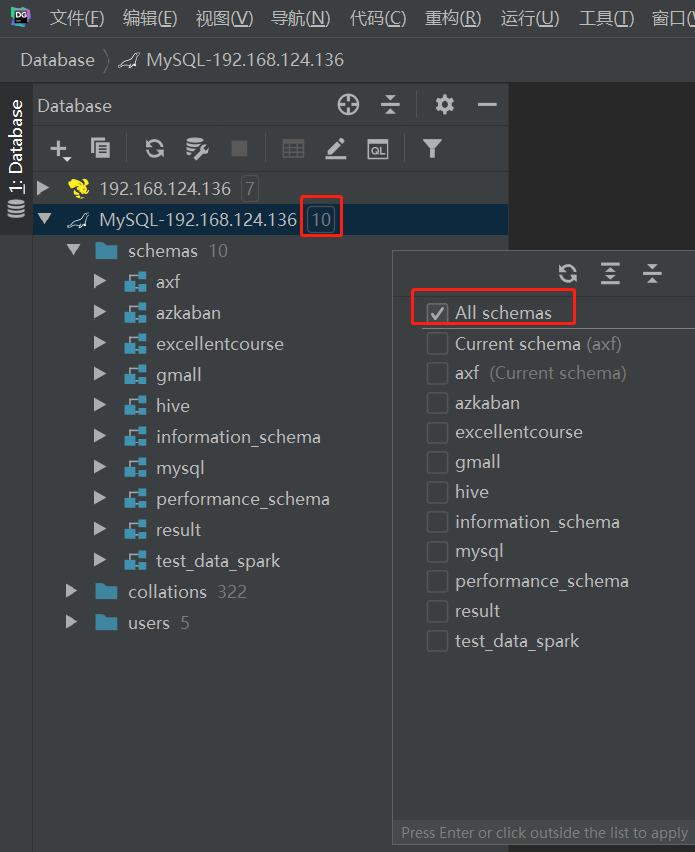This screenshot has height=852, width=695.
Task: Click the database stack icon on side tab
Action: point(16,209)
